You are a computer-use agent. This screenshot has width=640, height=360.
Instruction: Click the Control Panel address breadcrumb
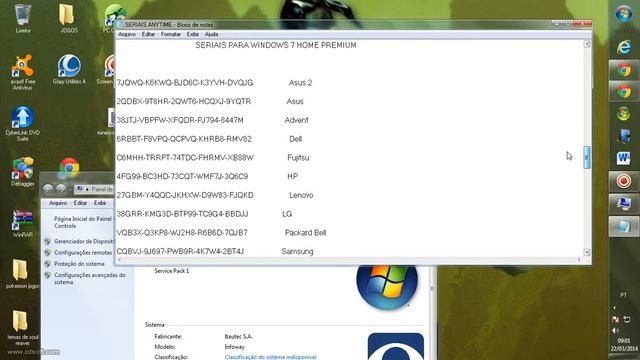[x=95, y=189]
